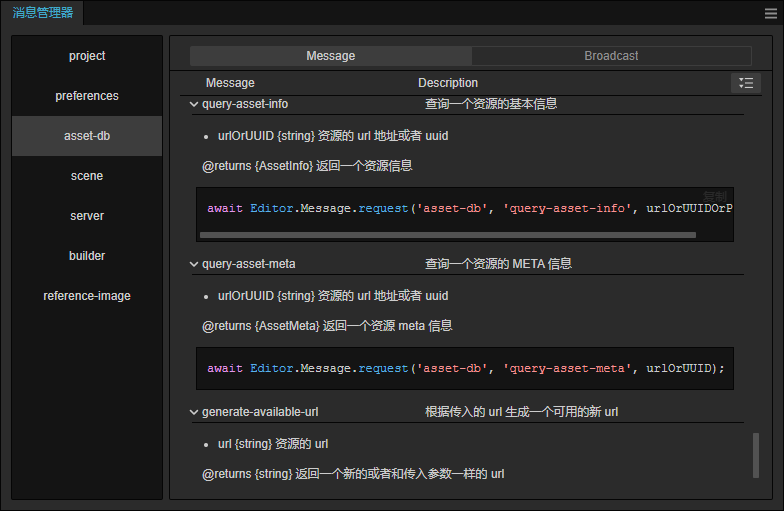Image resolution: width=784 pixels, height=511 pixels.
Task: Select preferences in the sidebar
Action: (x=87, y=96)
